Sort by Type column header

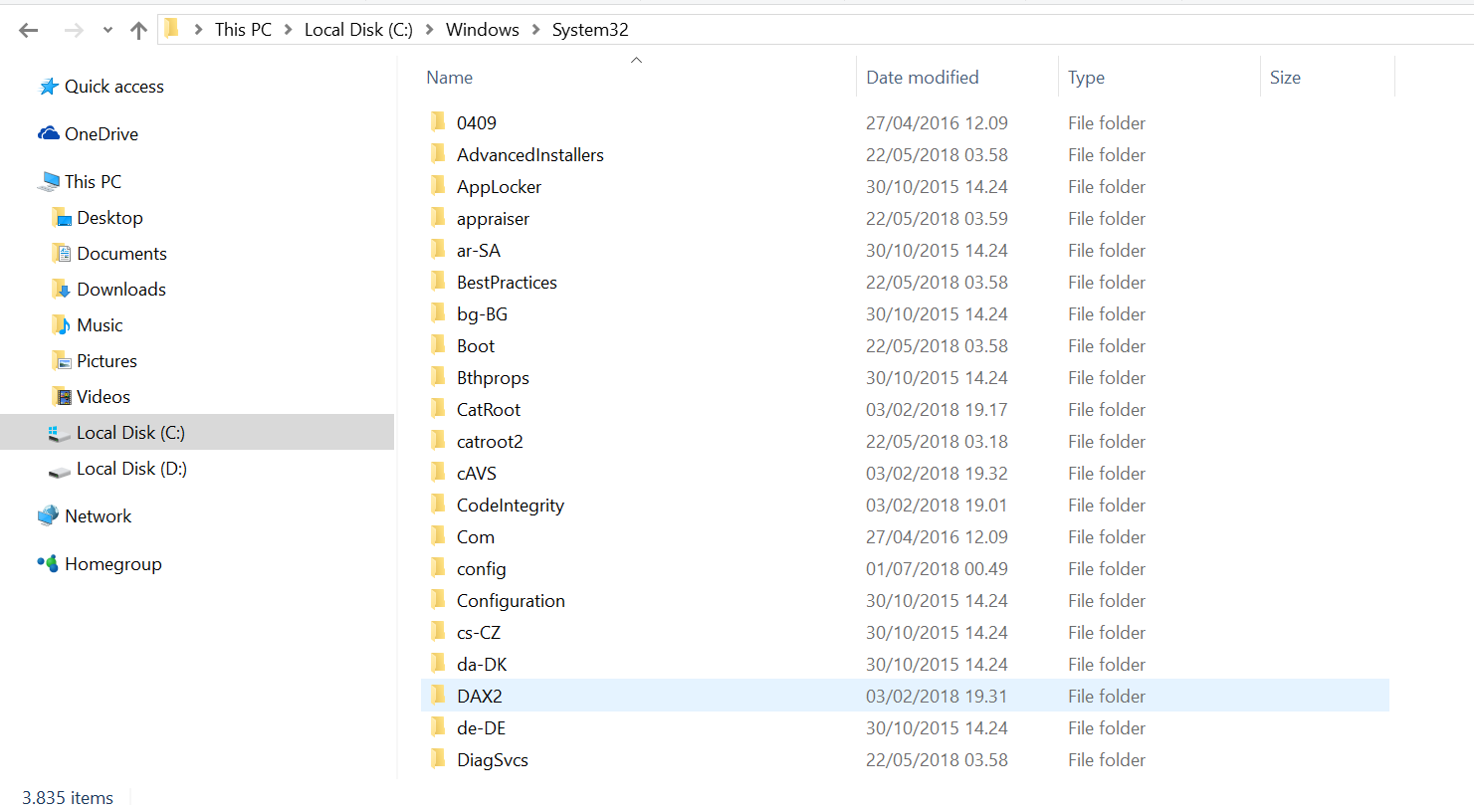(x=1087, y=78)
